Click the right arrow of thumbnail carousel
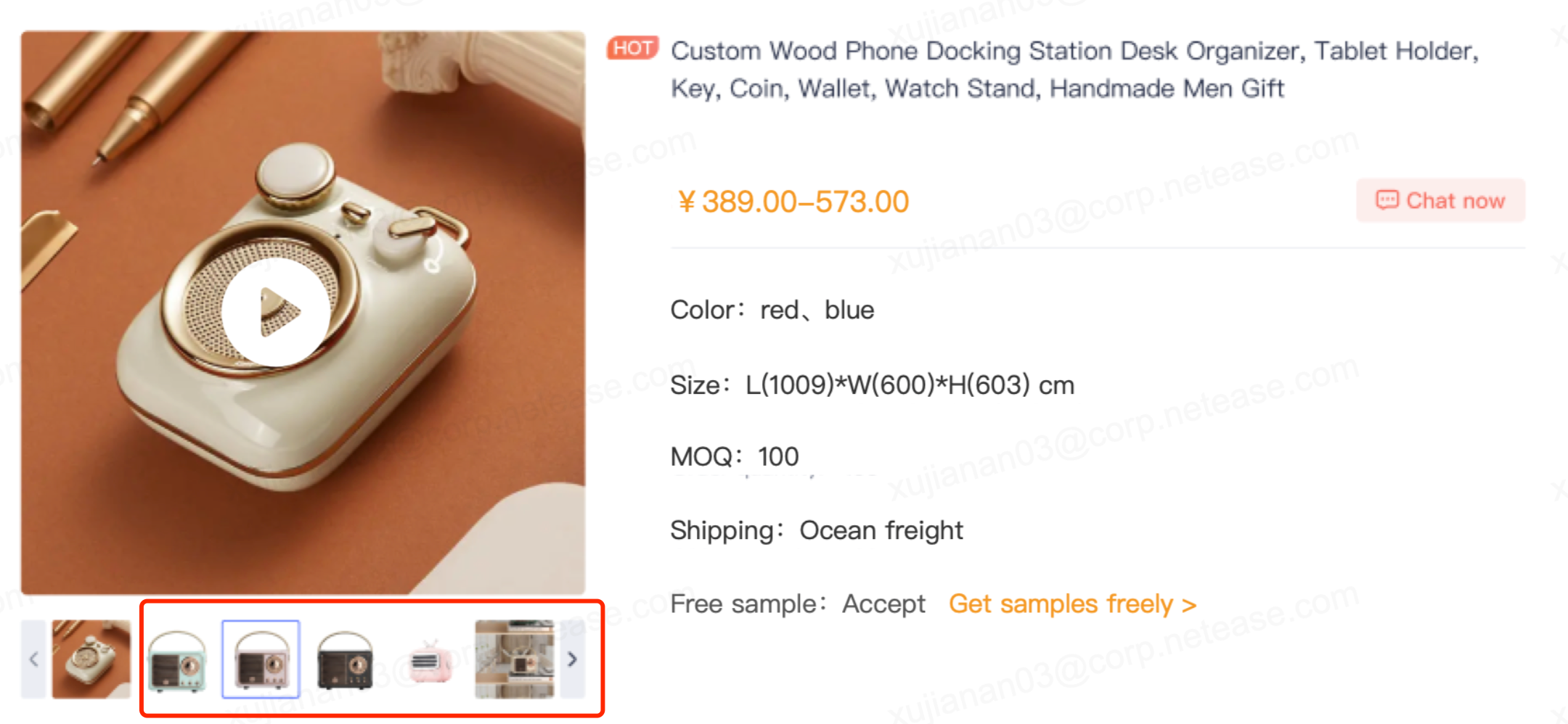 tap(573, 659)
